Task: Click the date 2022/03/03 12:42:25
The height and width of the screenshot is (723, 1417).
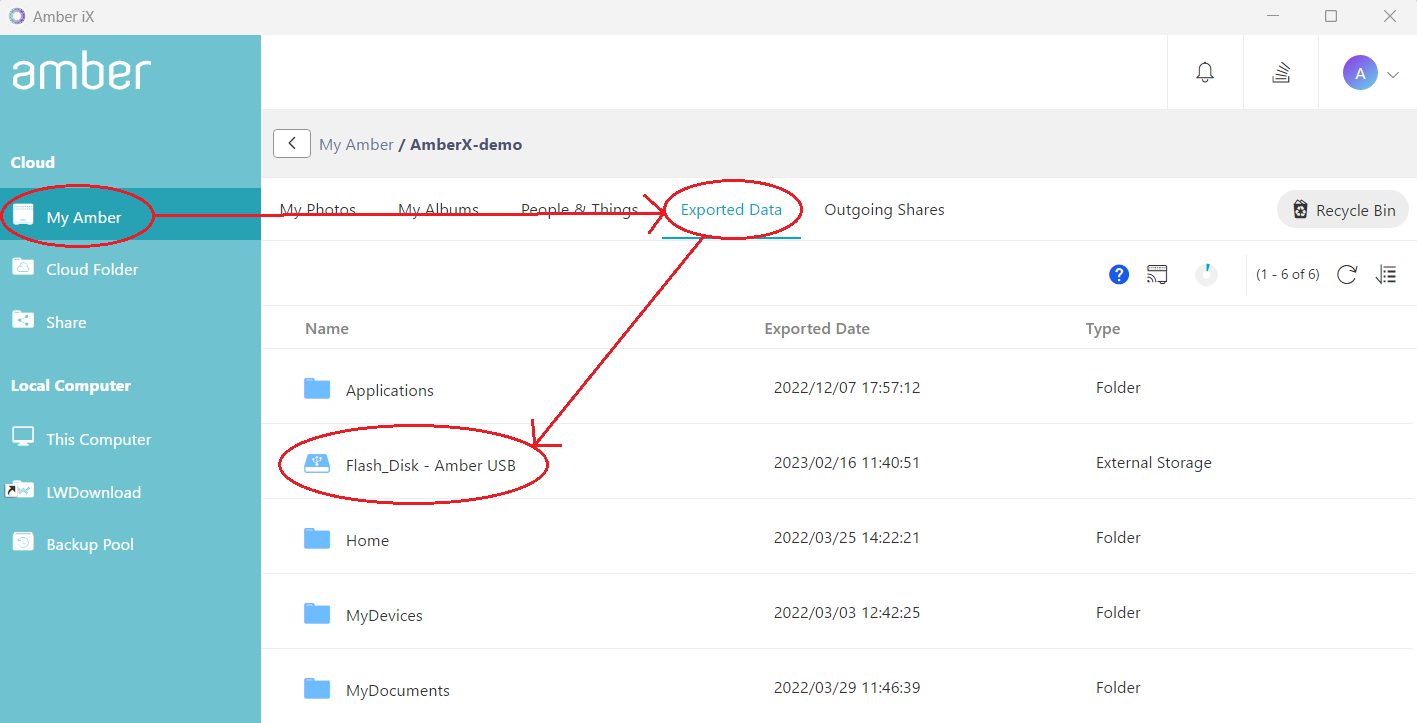Action: pyautogui.click(x=847, y=613)
